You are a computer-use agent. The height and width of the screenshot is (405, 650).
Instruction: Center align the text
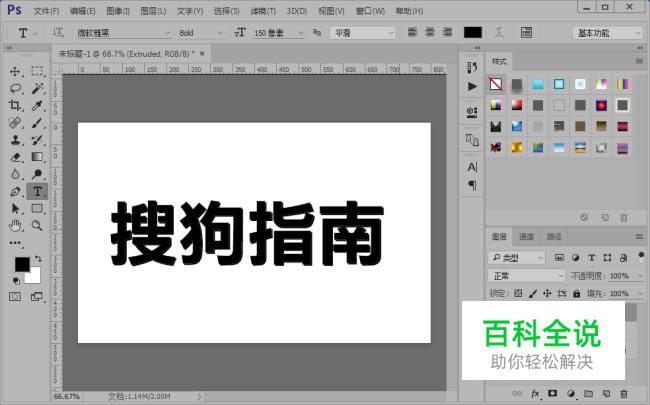[430, 32]
